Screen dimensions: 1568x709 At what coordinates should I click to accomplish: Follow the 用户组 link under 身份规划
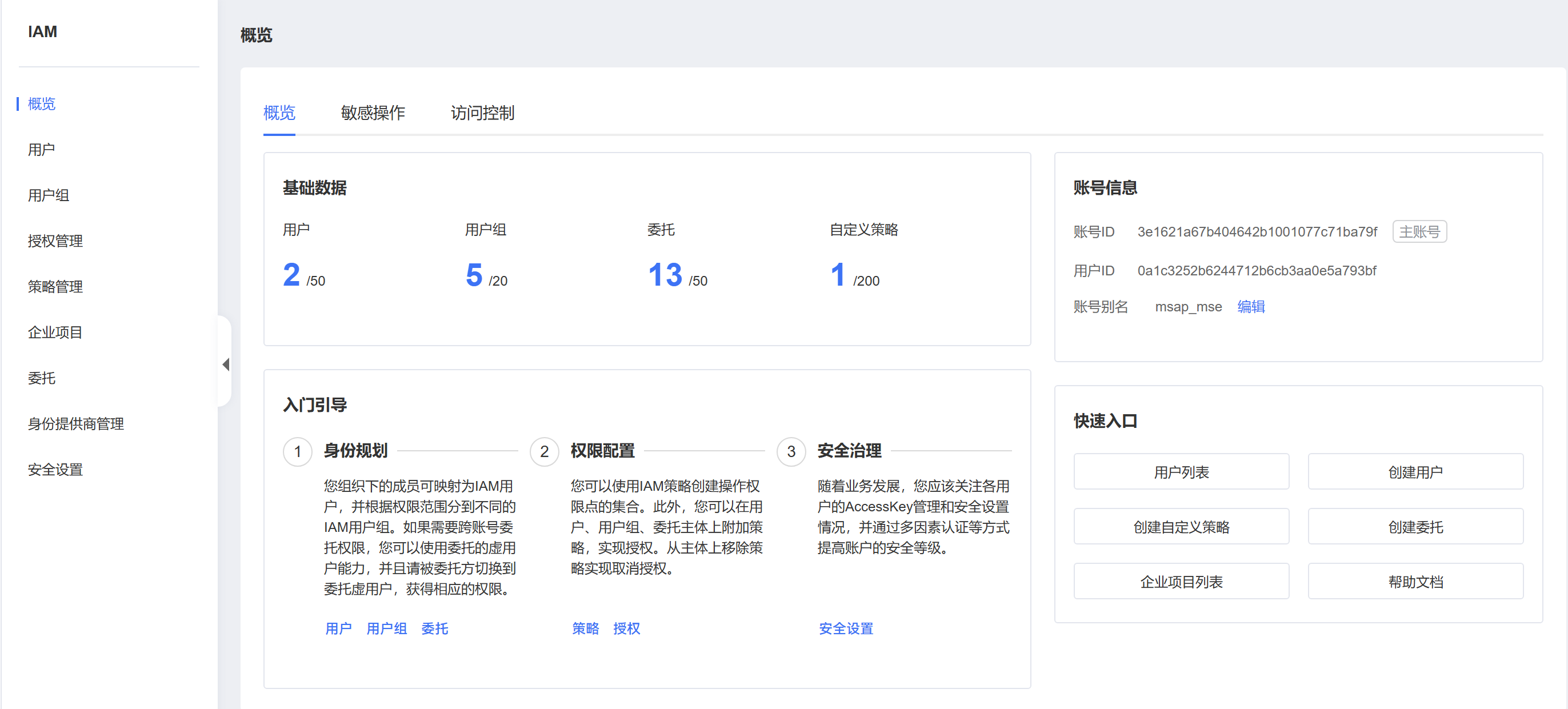(x=386, y=628)
